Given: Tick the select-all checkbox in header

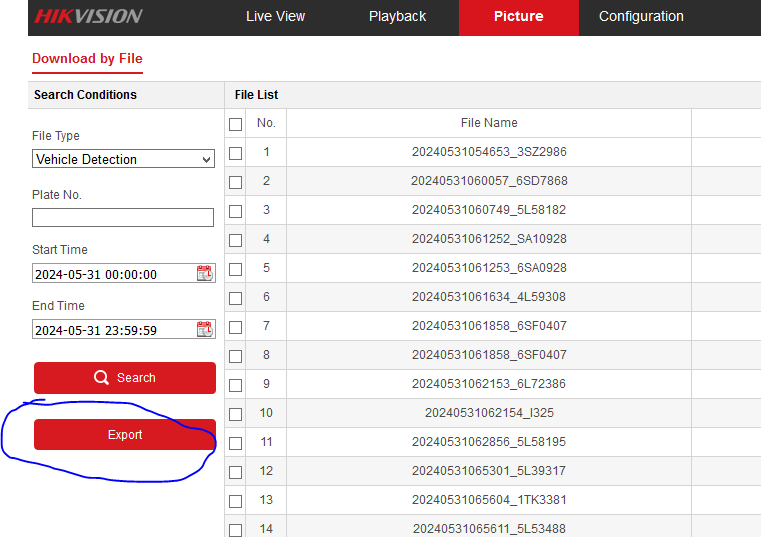Looking at the screenshot, I should (x=236, y=124).
